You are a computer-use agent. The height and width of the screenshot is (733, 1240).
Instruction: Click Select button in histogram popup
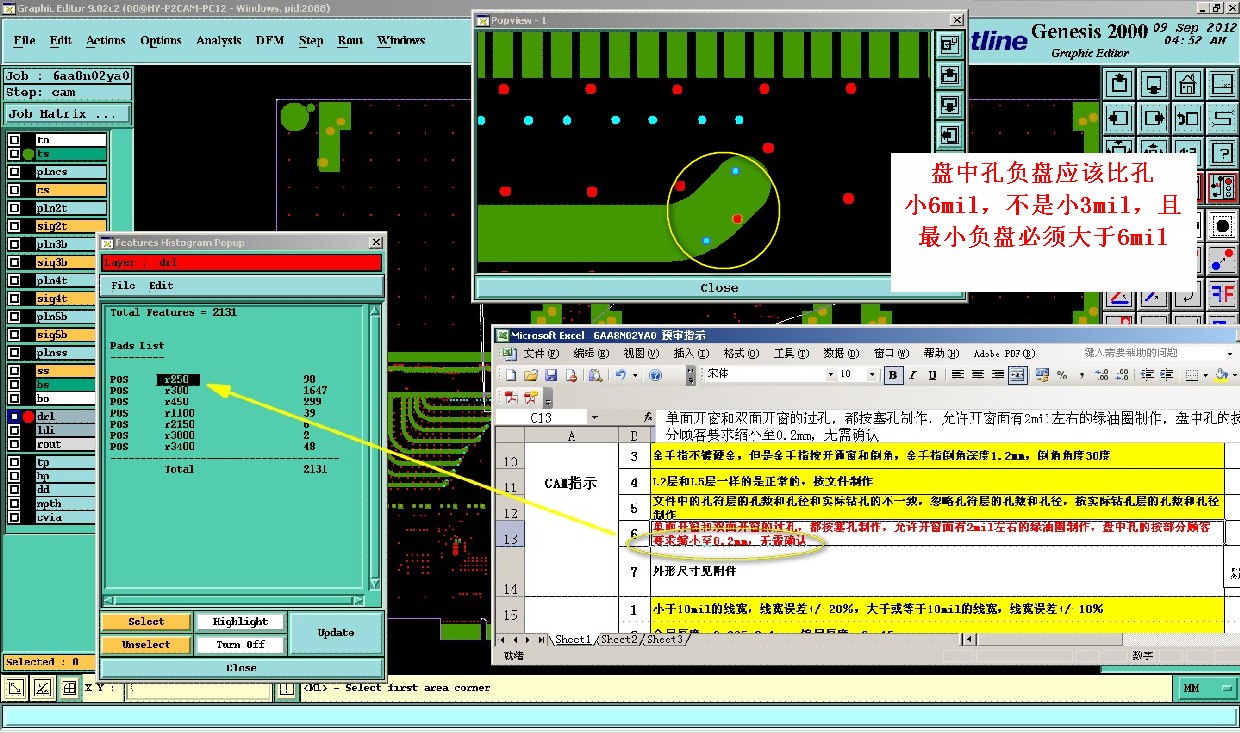click(146, 621)
